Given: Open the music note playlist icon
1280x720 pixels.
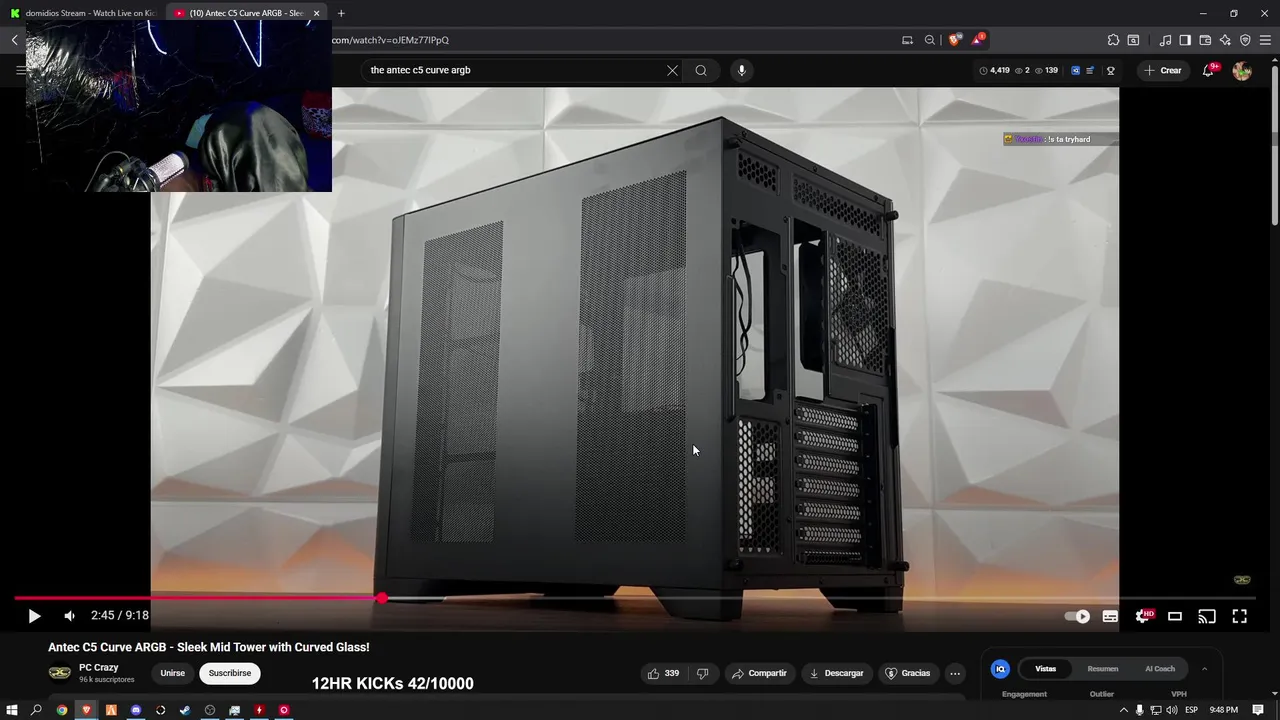Looking at the screenshot, I should 1165,40.
